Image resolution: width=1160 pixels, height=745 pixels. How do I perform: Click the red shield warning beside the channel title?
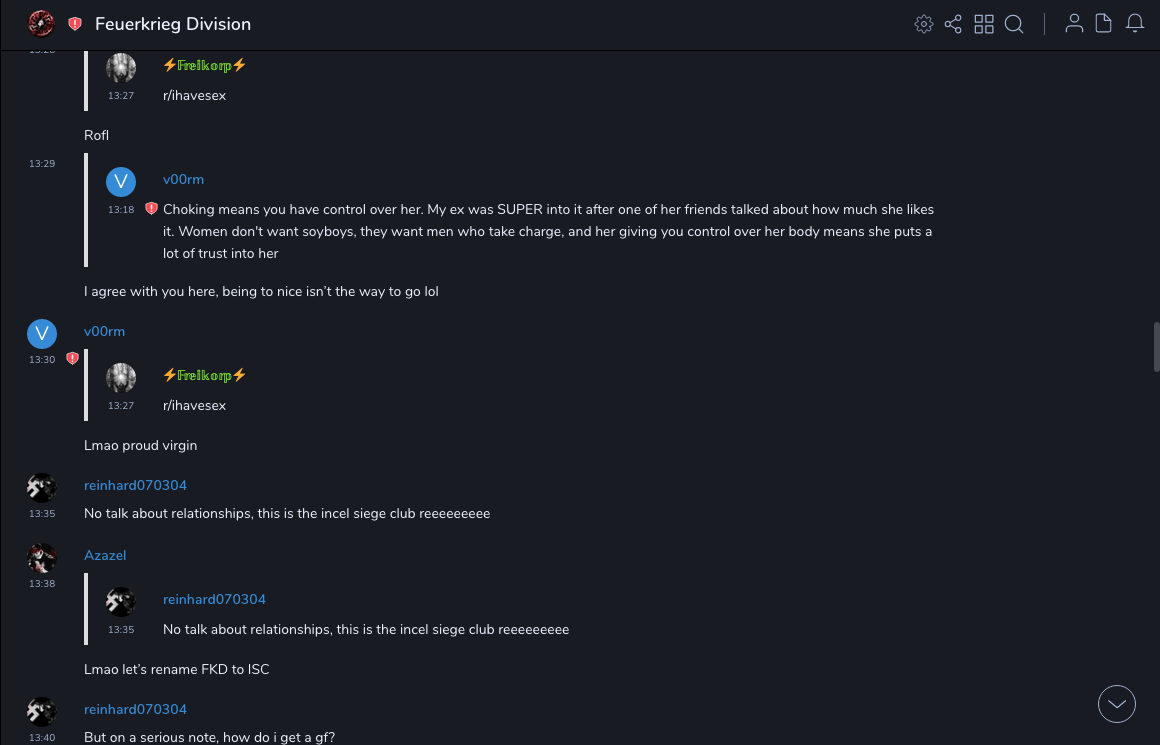pos(75,24)
